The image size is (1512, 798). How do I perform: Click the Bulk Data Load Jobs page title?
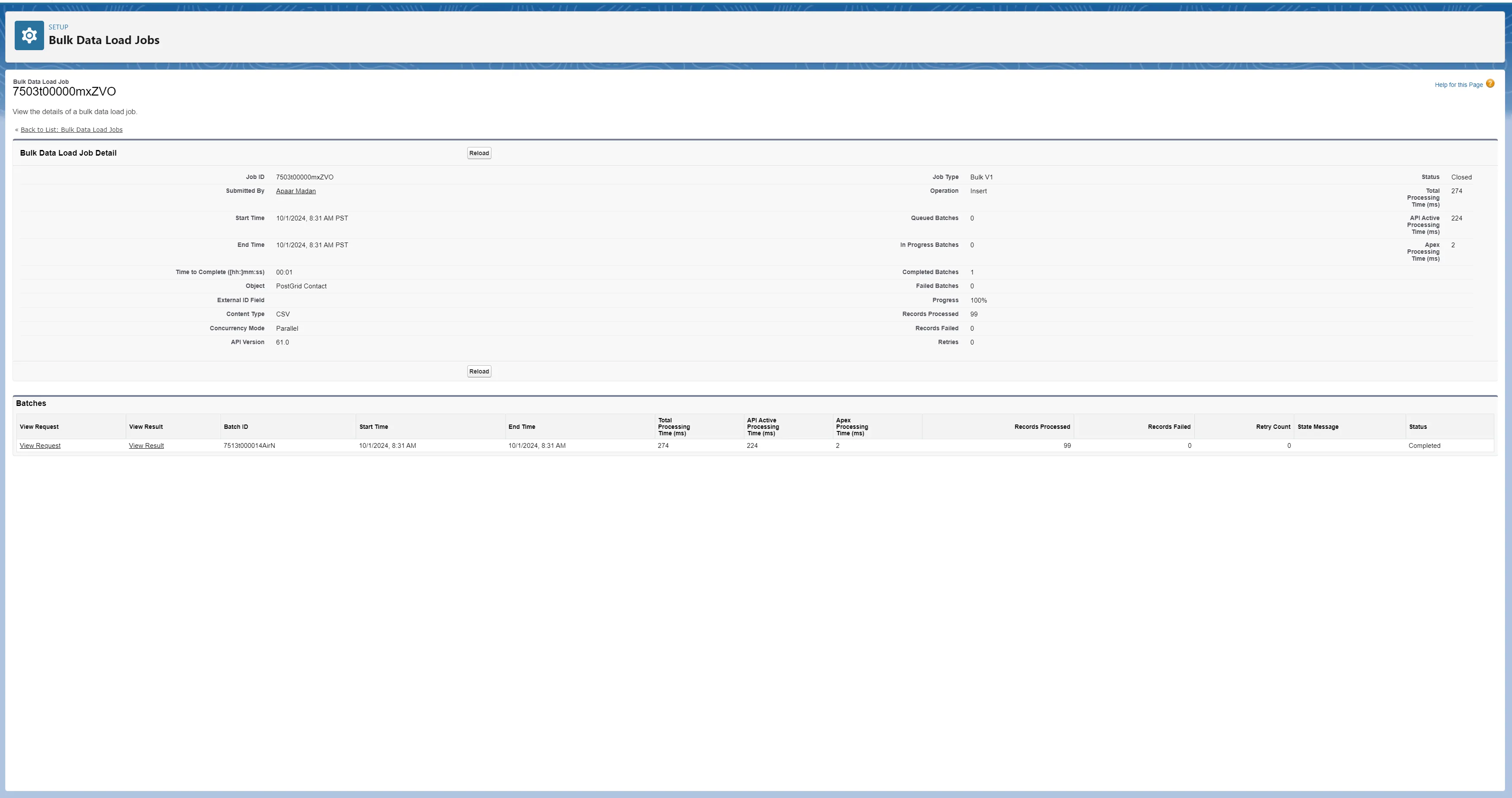pyautogui.click(x=104, y=41)
